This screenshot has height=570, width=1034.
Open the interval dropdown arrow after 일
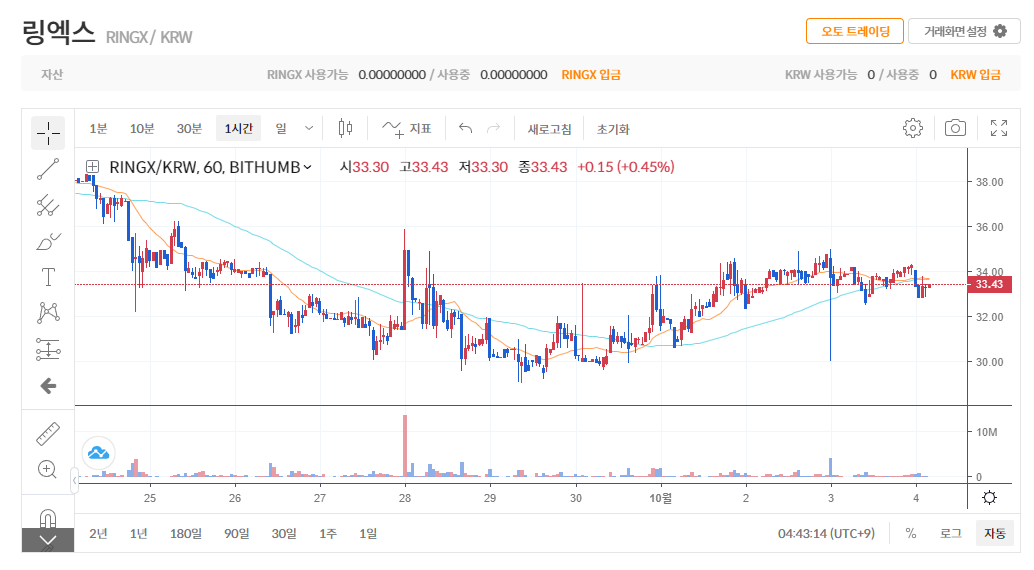[309, 128]
